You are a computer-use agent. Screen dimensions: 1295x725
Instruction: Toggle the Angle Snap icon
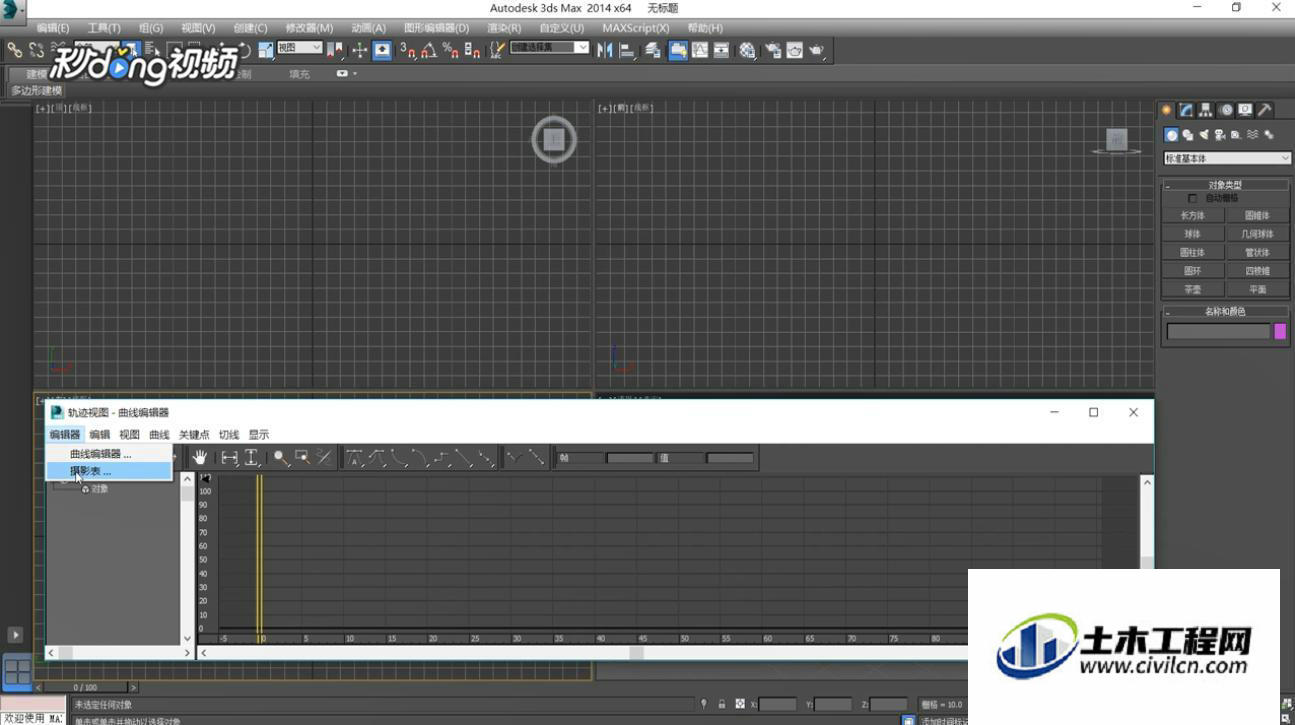point(429,50)
